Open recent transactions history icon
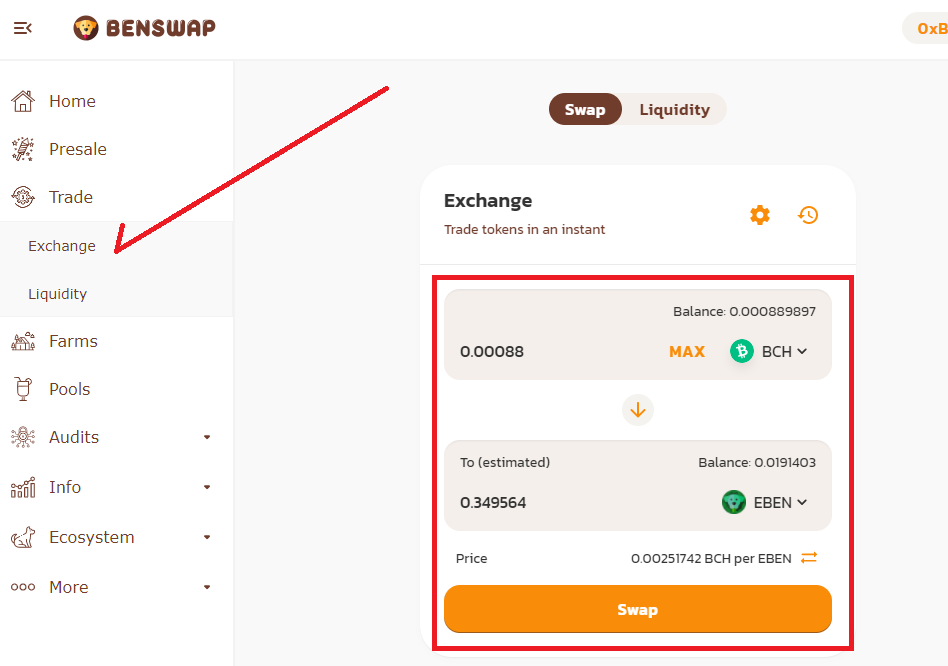This screenshot has height=666, width=948. [808, 215]
